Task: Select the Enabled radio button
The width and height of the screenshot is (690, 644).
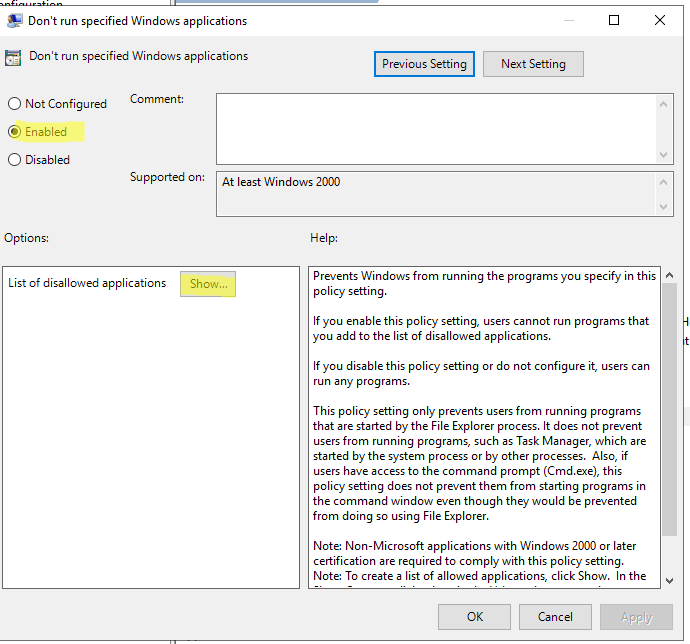Action: tap(15, 131)
